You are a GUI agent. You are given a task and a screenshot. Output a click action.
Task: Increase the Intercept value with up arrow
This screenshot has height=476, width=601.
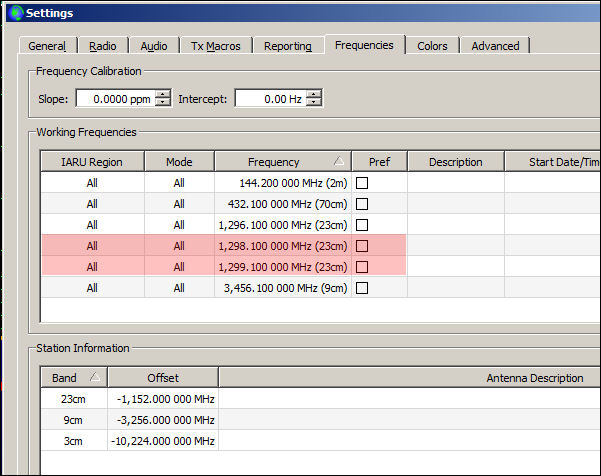pos(314,94)
